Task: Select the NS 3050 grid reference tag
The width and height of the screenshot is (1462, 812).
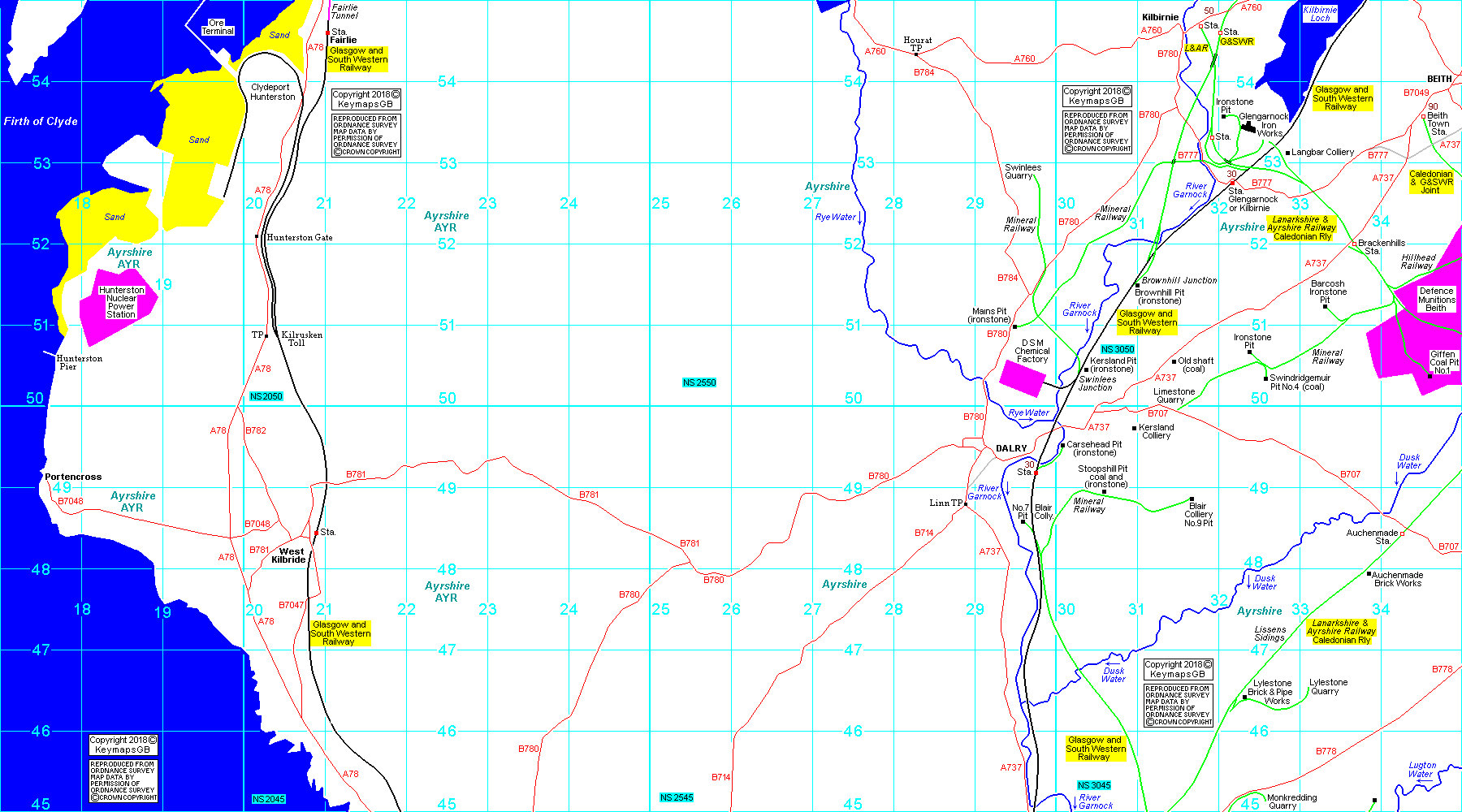Action: point(1118,349)
